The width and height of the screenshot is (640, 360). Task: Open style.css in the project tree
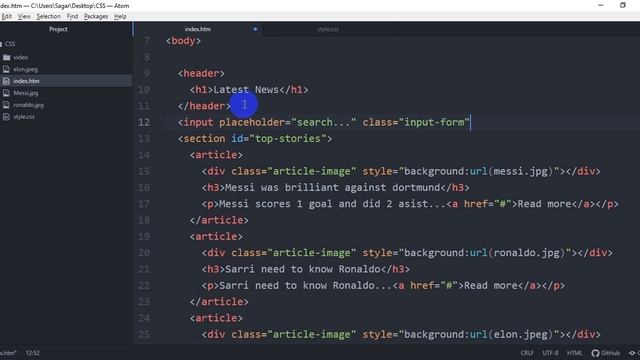24,117
